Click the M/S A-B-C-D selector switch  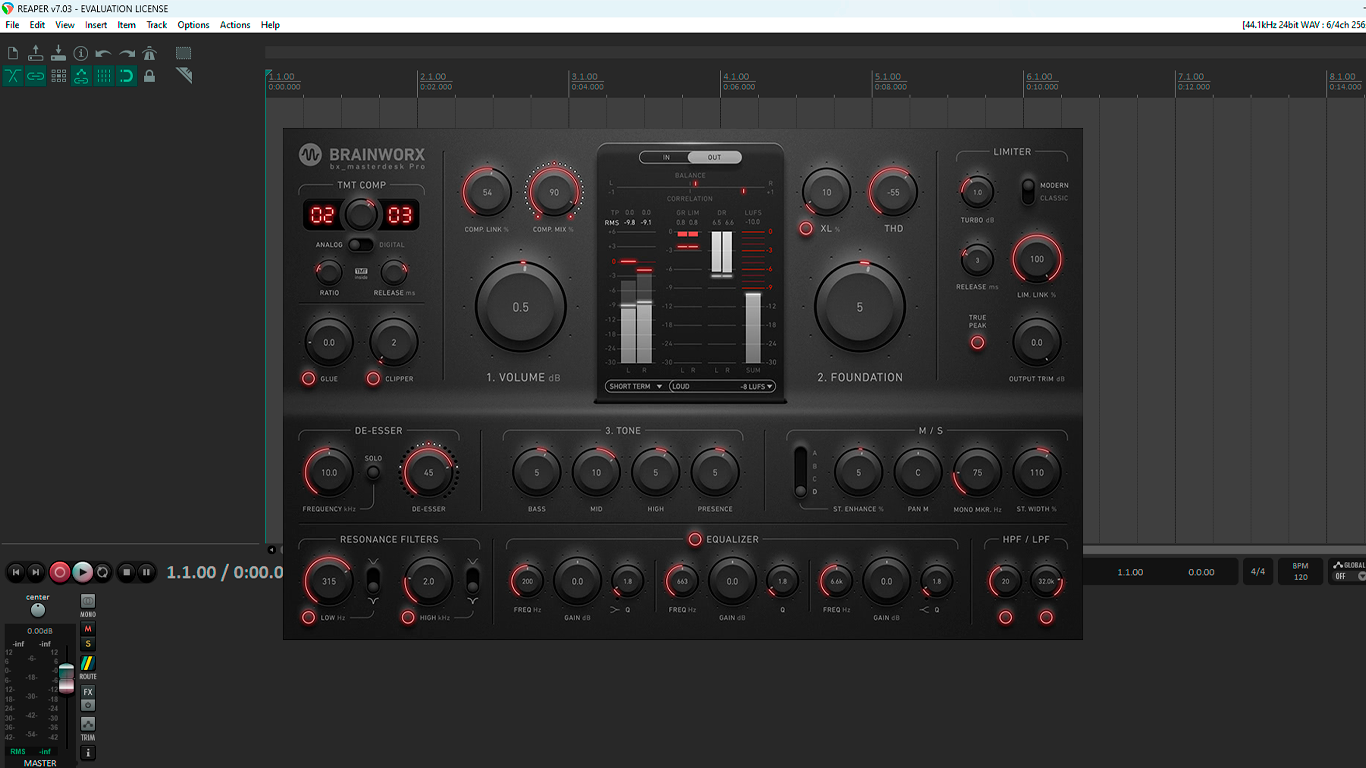[x=800, y=472]
